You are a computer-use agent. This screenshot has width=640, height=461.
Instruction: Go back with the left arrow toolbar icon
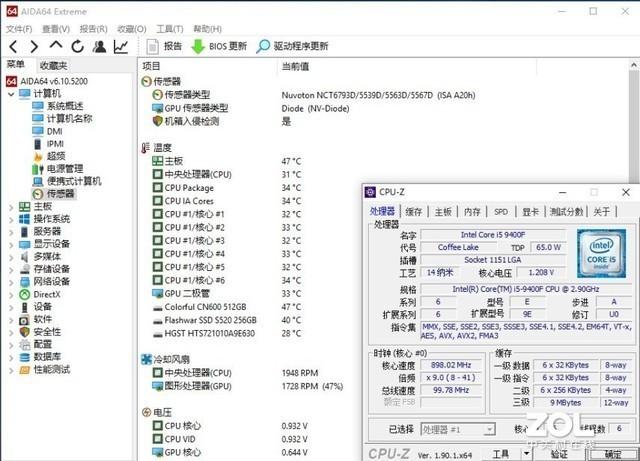[13, 47]
